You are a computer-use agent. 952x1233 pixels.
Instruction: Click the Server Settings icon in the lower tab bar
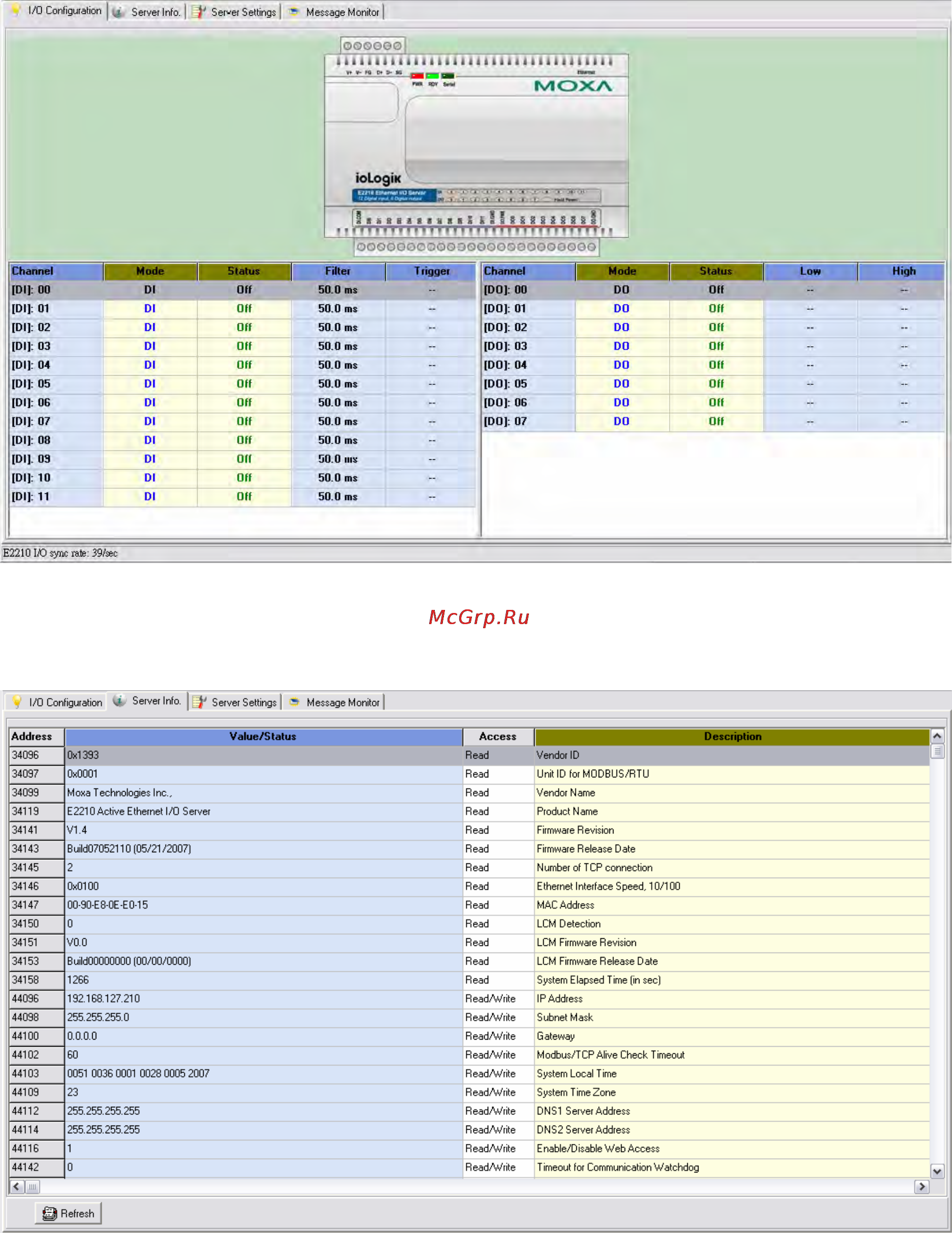(200, 702)
